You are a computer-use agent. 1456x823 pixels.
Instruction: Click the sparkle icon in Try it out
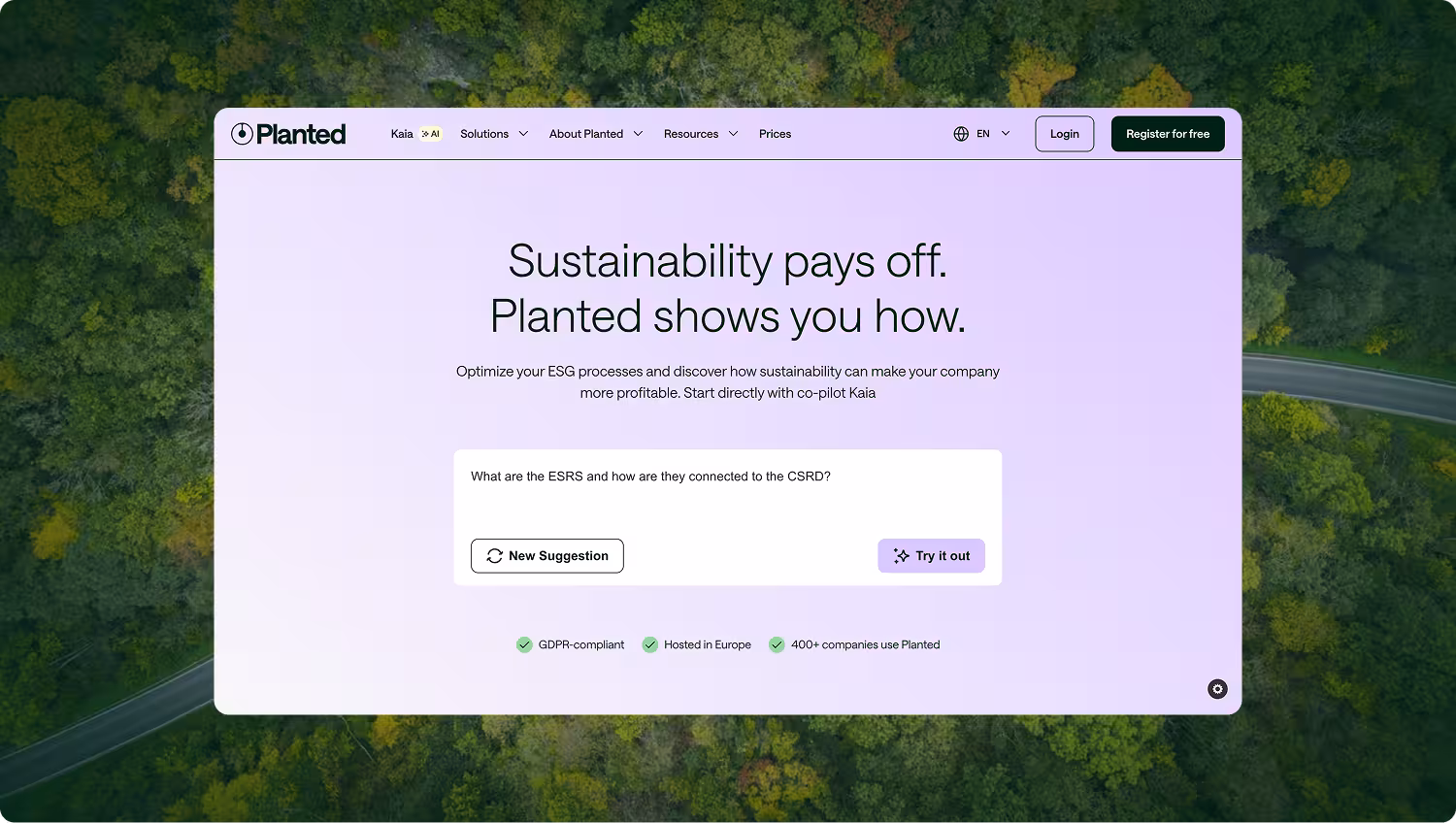click(x=902, y=556)
